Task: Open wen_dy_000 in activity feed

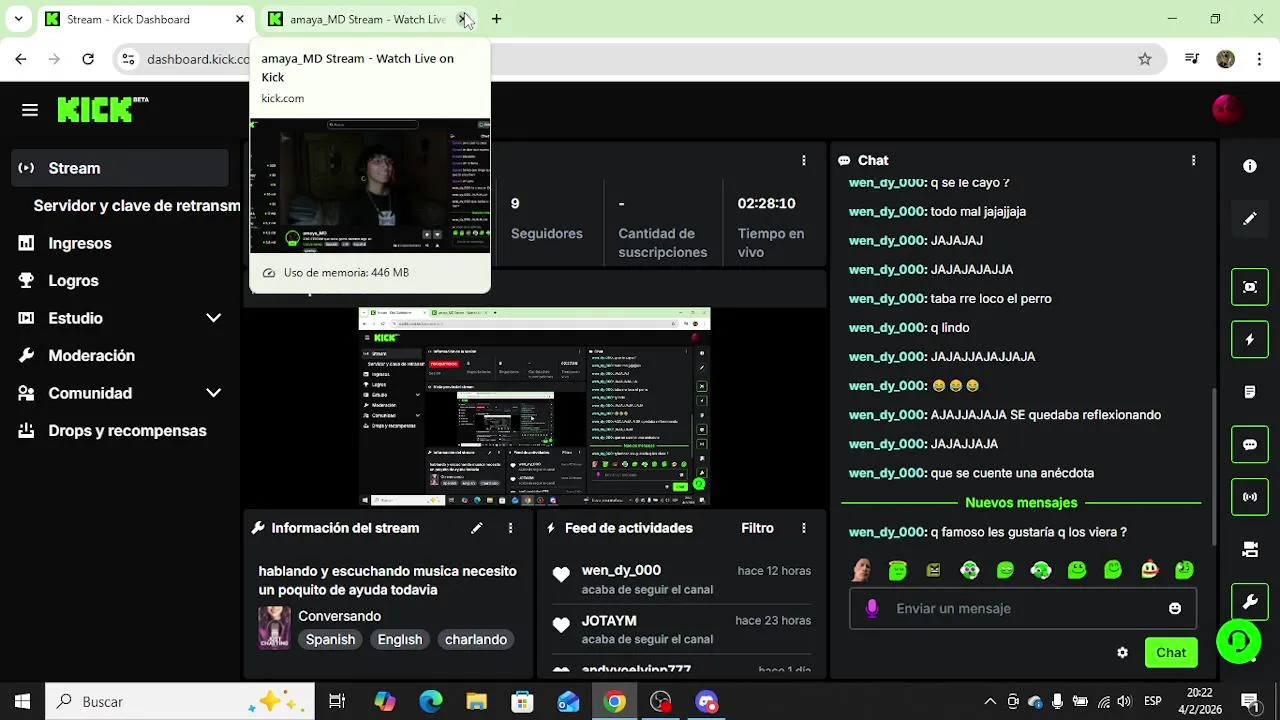Action: coord(621,570)
